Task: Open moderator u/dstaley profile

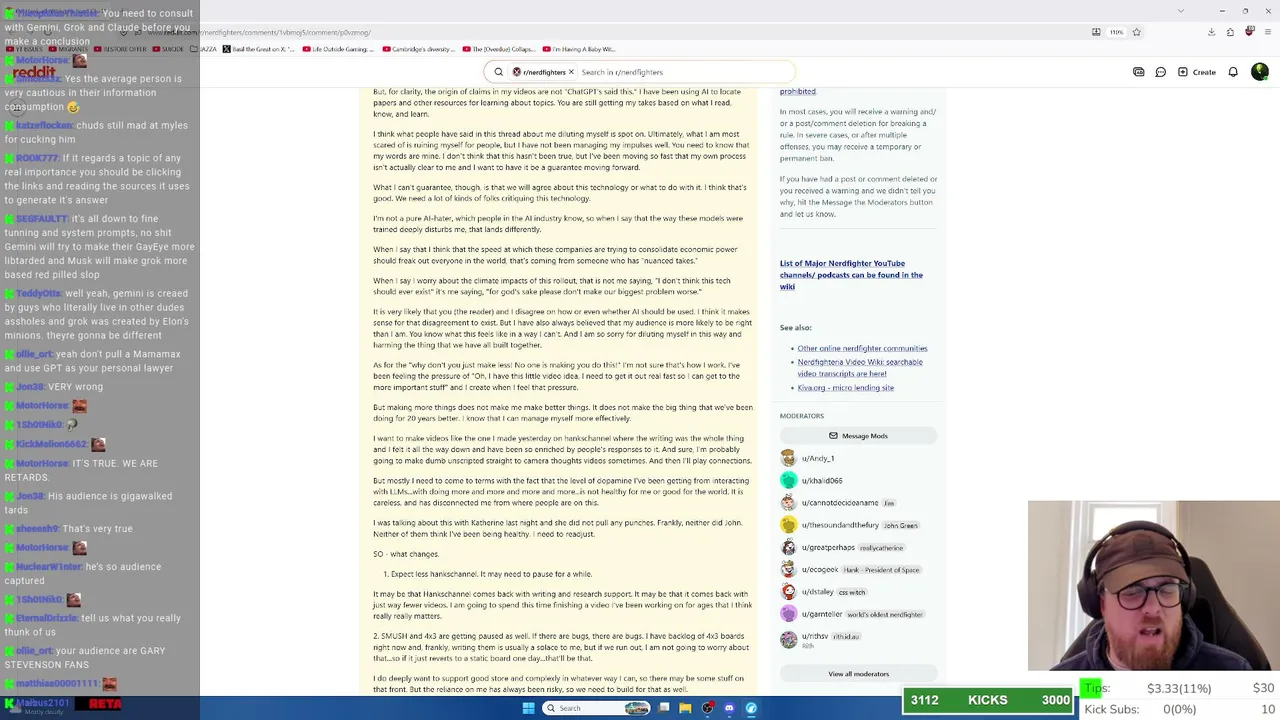Action: pyautogui.click(x=818, y=592)
